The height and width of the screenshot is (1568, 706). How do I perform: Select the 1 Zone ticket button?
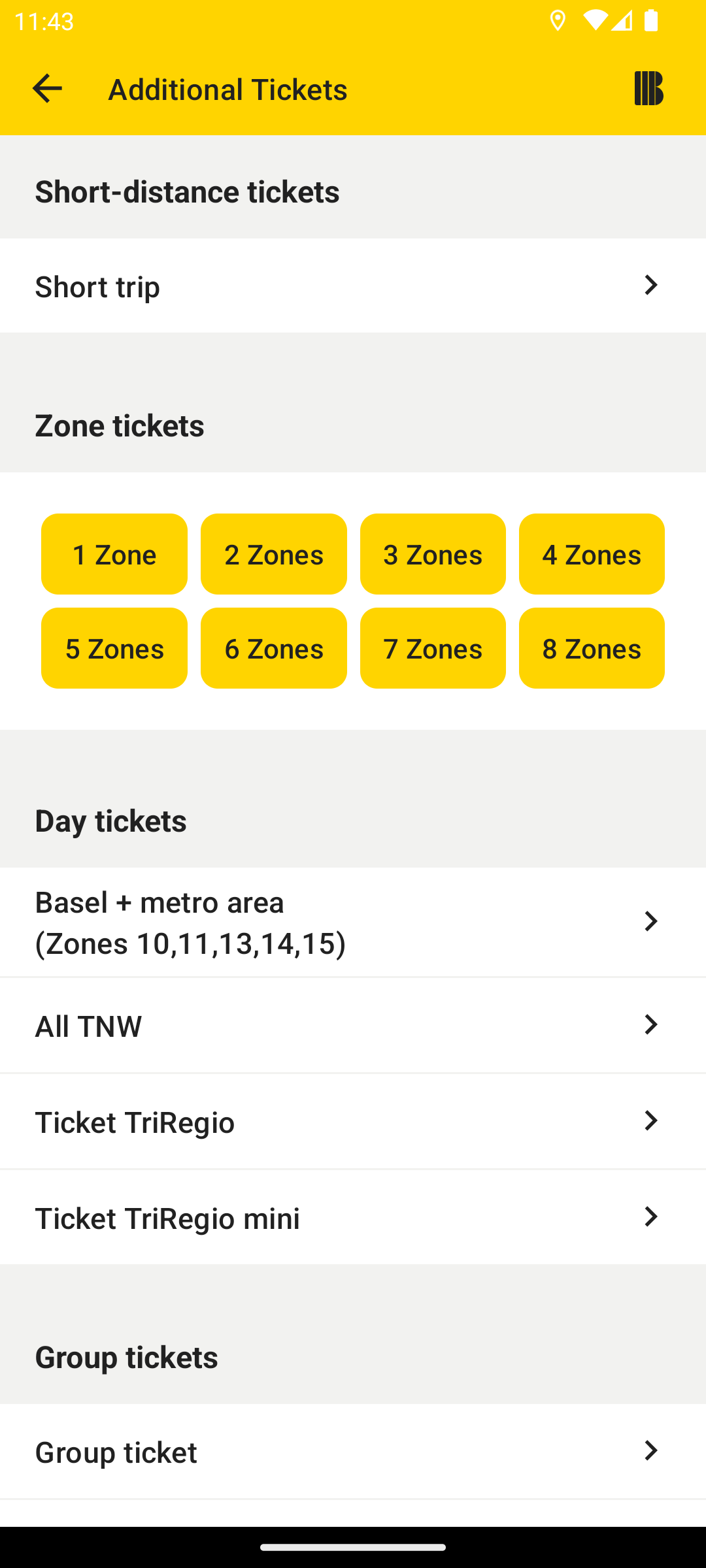coord(114,554)
